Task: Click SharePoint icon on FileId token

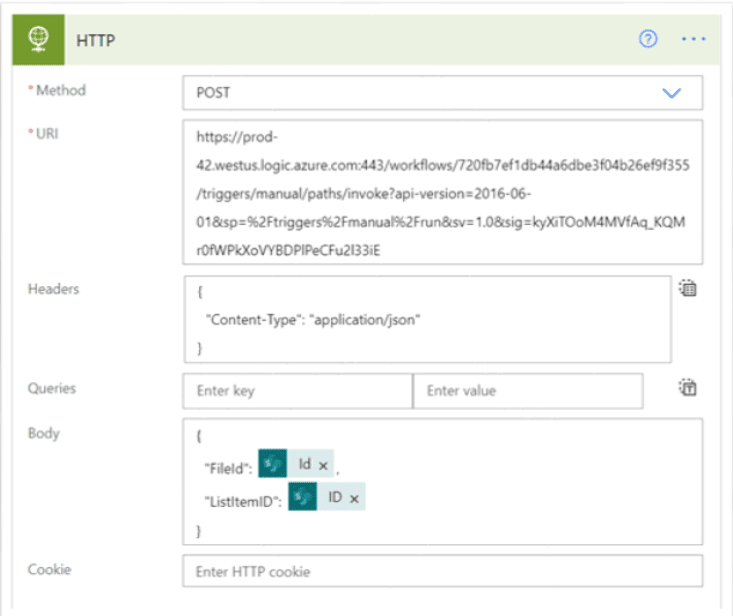Action: tap(272, 464)
